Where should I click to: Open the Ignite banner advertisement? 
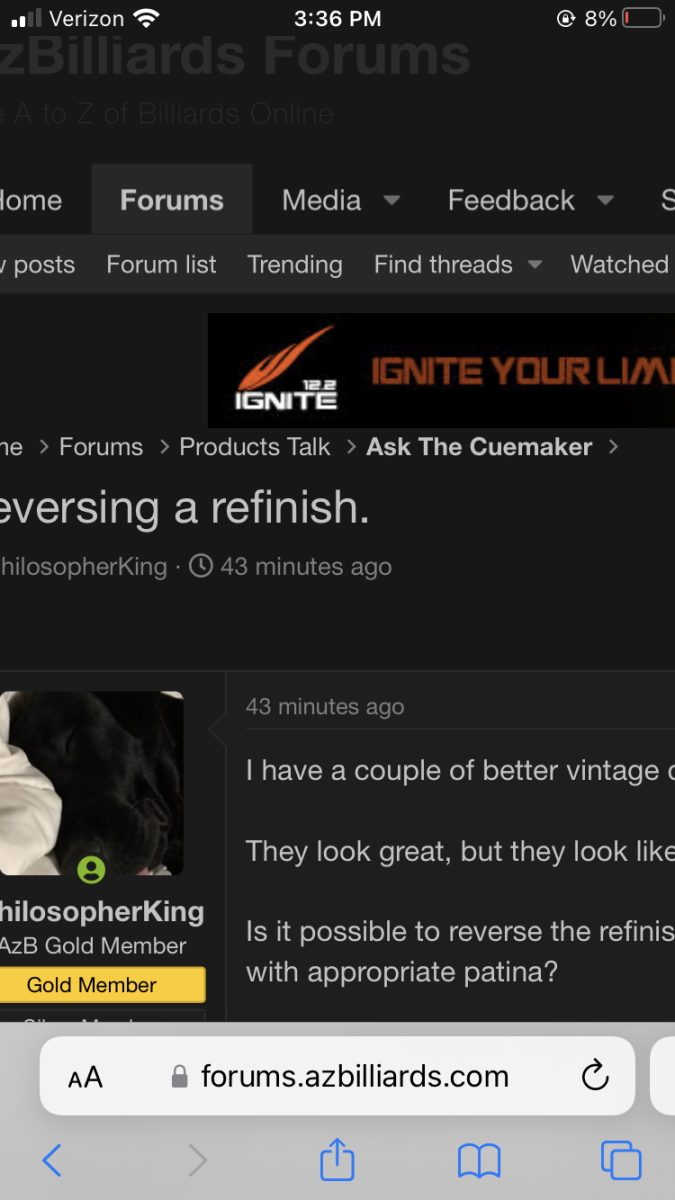click(441, 370)
